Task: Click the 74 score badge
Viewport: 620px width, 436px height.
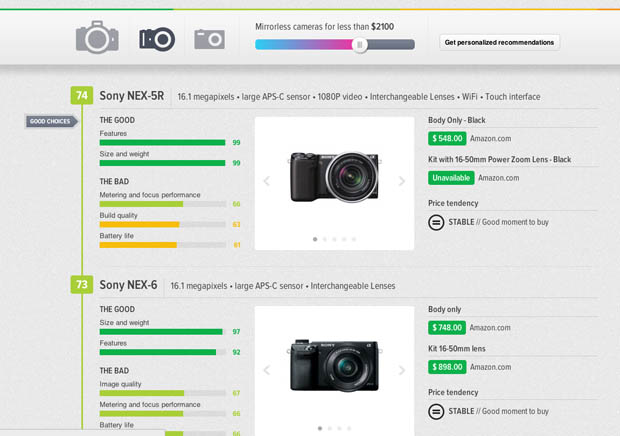Action: (82, 95)
